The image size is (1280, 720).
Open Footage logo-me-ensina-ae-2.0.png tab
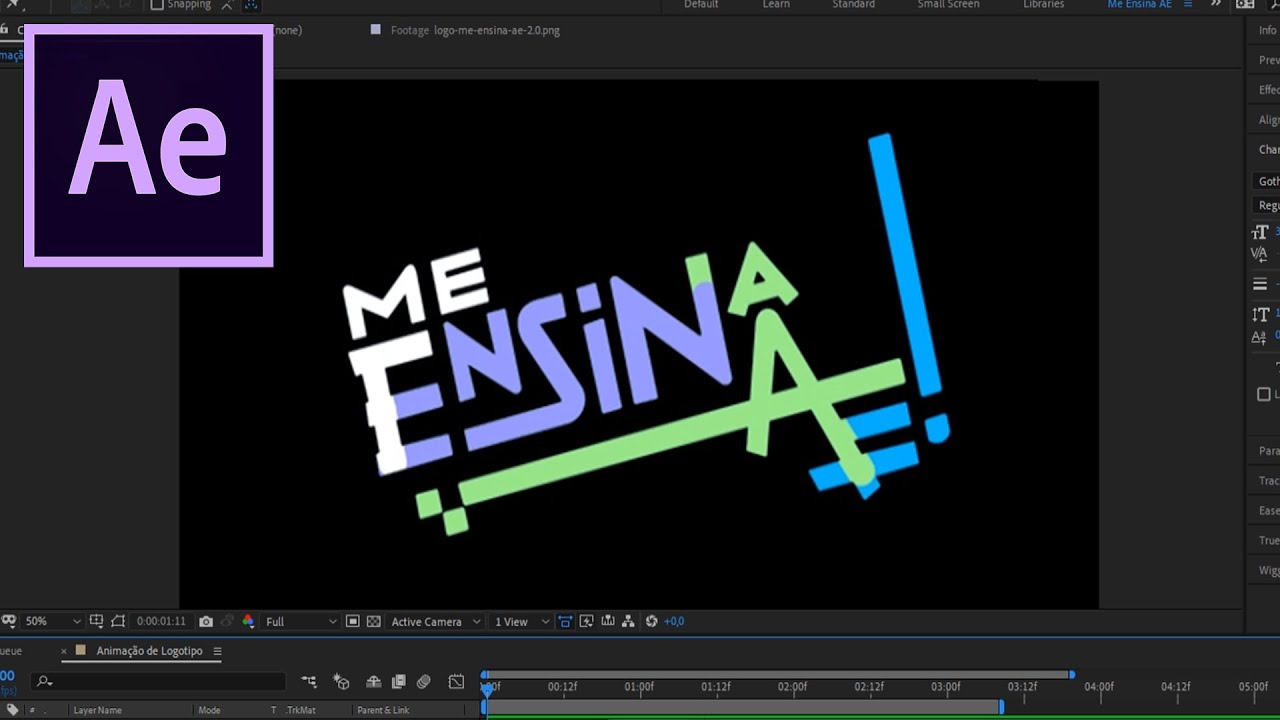(475, 30)
